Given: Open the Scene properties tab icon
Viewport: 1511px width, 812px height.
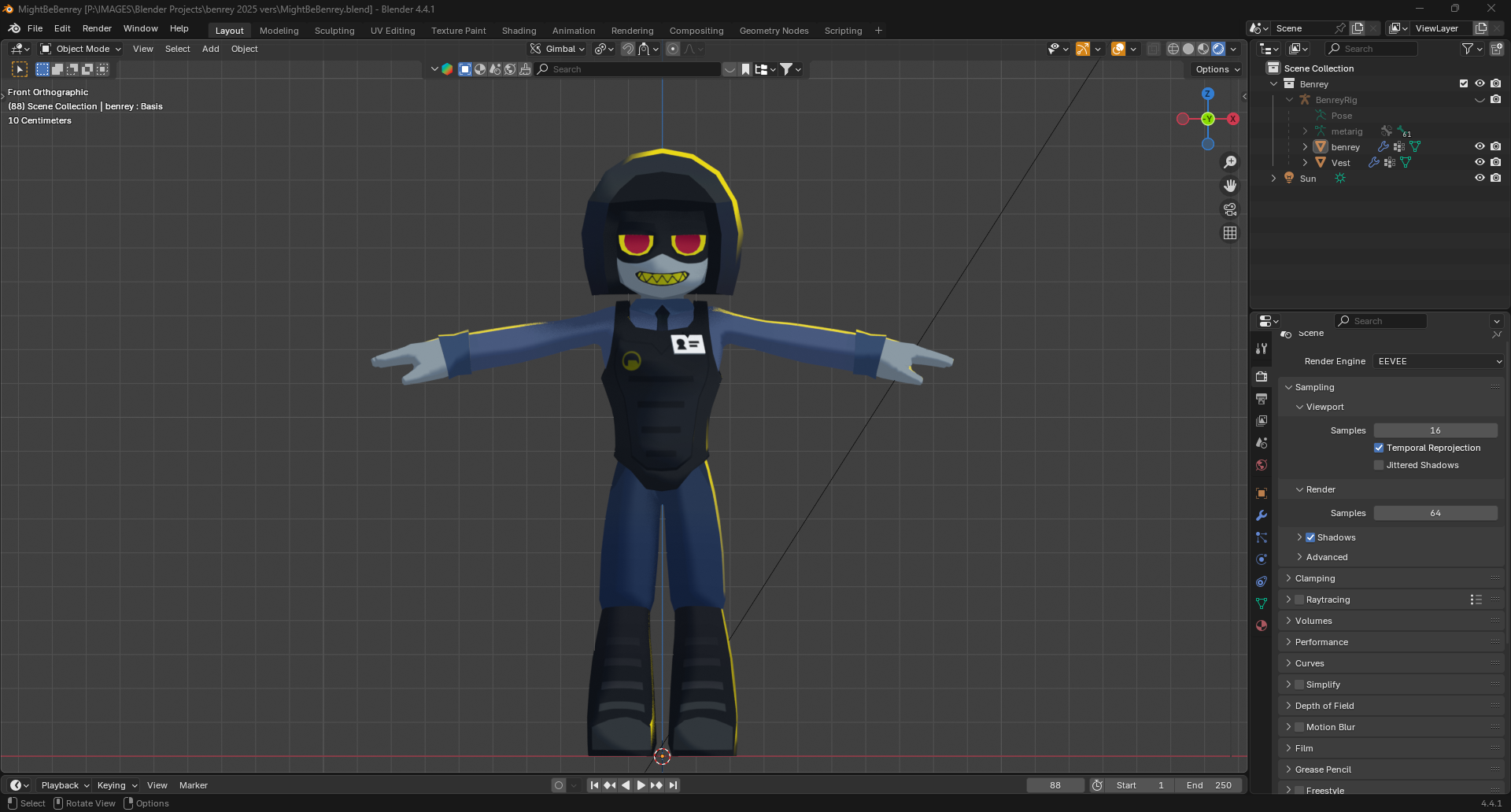Looking at the screenshot, I should 1262,443.
